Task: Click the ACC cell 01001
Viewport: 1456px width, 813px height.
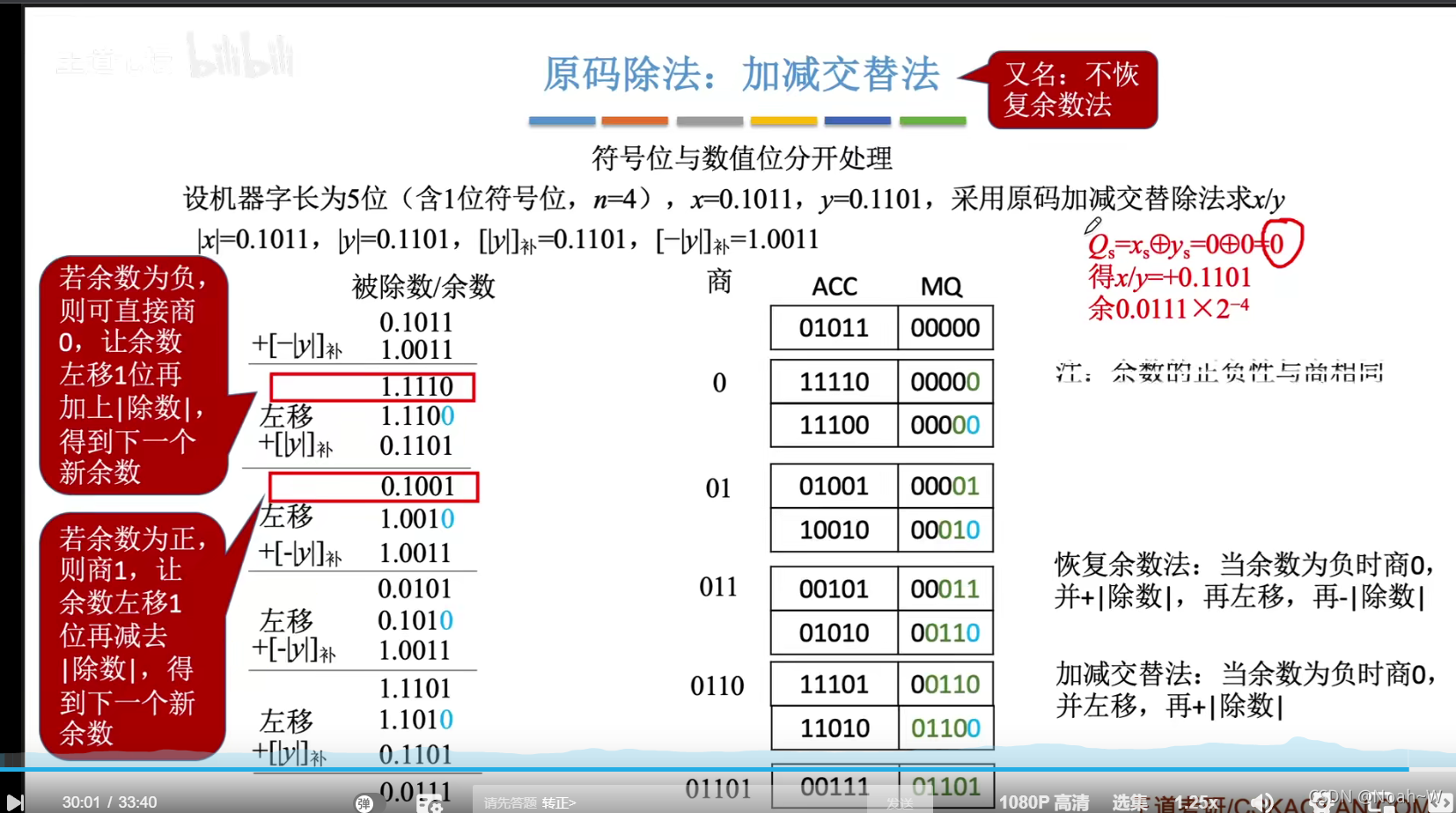Action: tap(834, 487)
